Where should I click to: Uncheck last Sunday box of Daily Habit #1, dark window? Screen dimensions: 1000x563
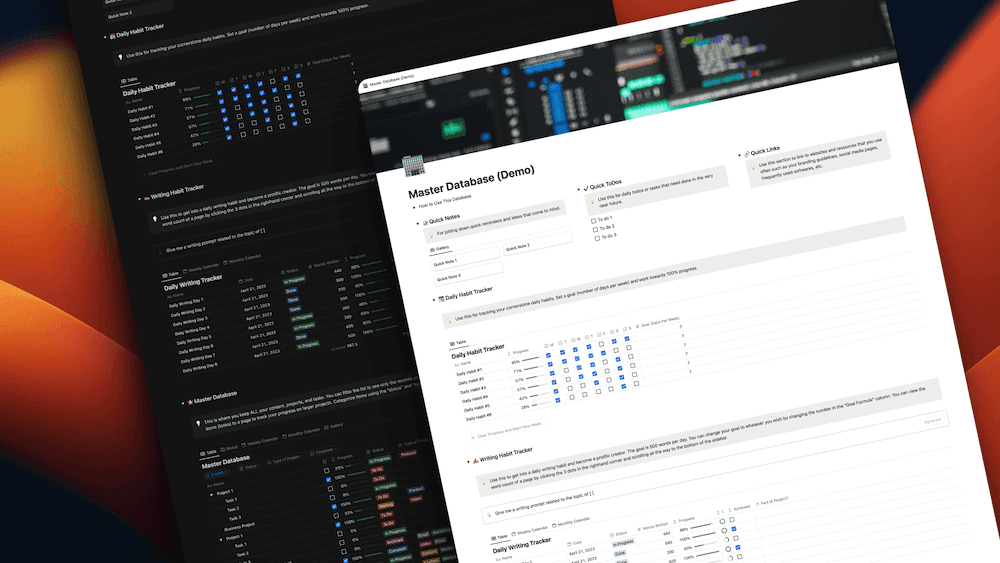coord(298,76)
